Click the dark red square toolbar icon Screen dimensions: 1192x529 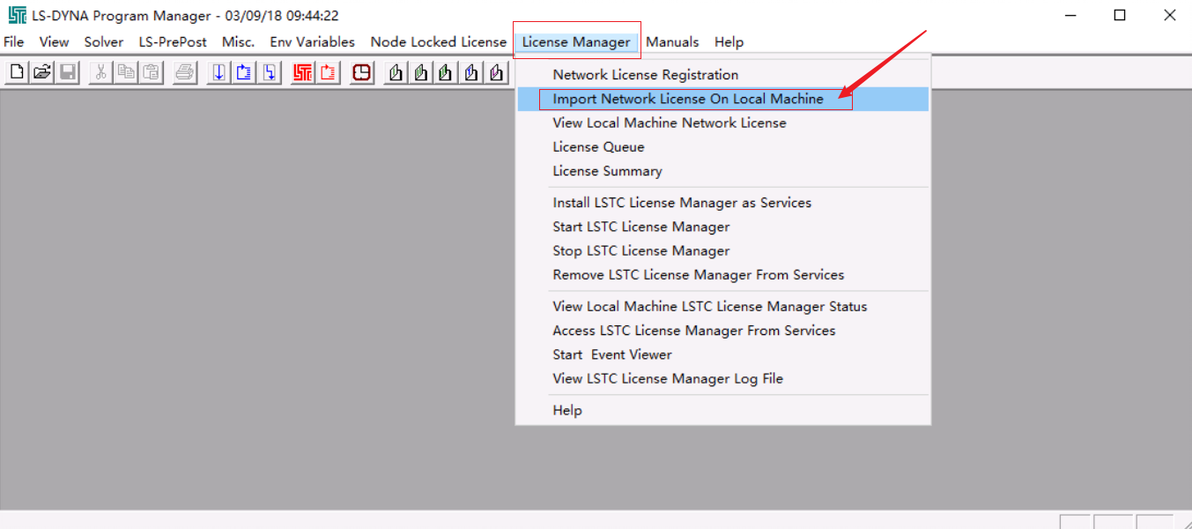(x=362, y=73)
